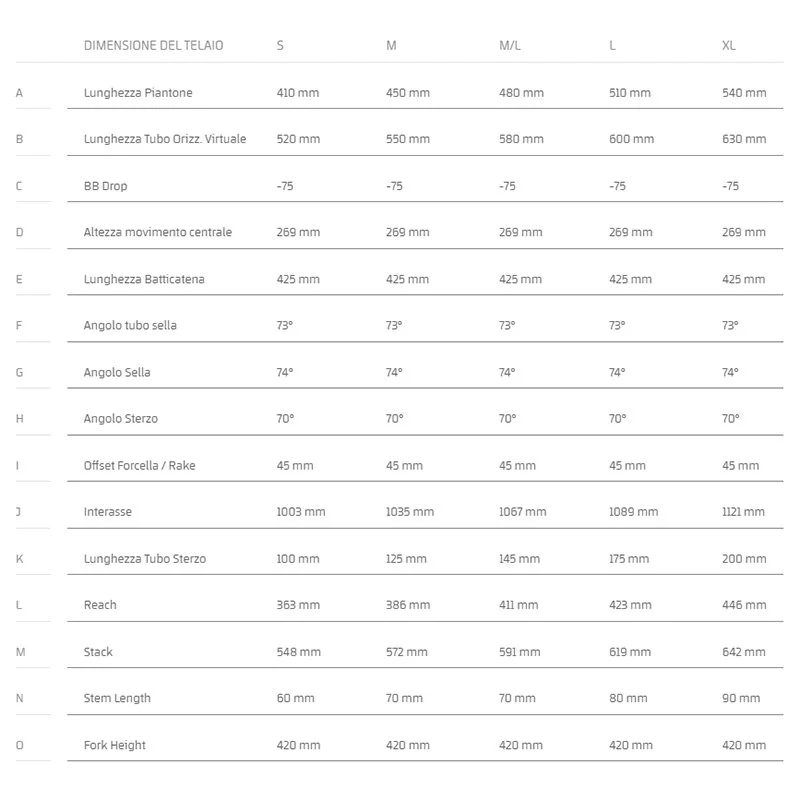
Task: Select the XL size column header
Action: (x=729, y=45)
